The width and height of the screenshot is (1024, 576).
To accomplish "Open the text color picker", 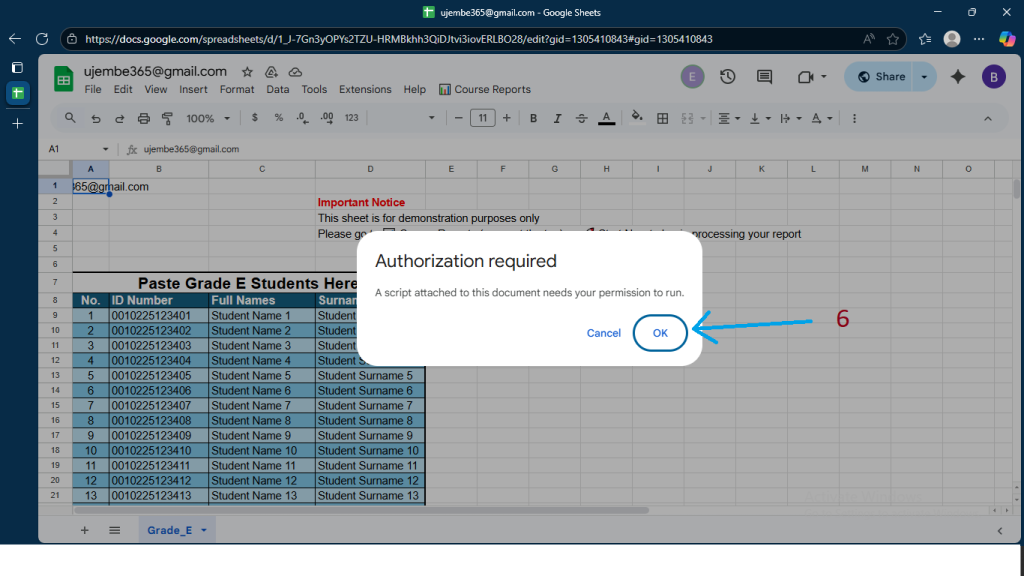I will (x=606, y=118).
